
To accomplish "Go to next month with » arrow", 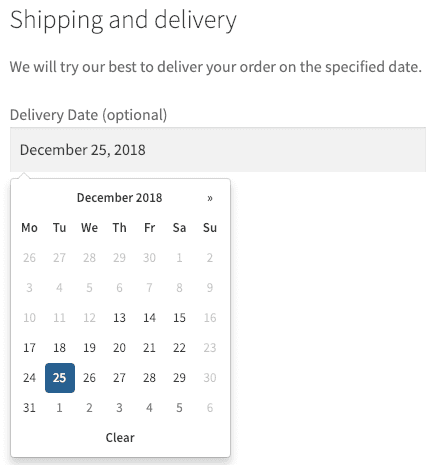I will 210,198.
